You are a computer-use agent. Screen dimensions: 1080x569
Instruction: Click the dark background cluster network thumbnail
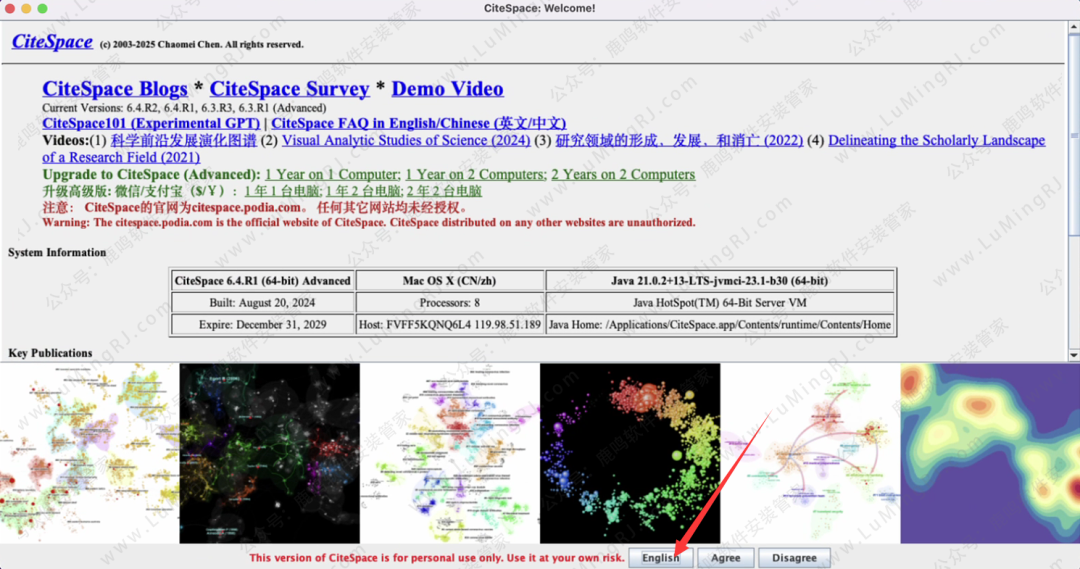269,453
